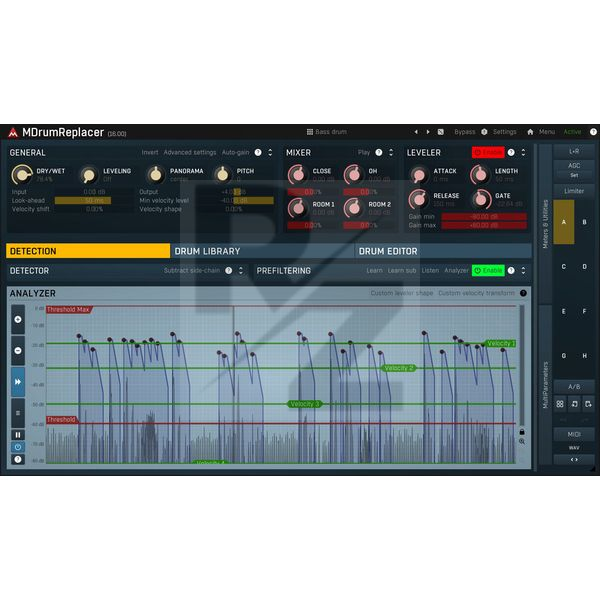Toggle the Leveler Enable button
Screen dimensions: 600x600
click(x=488, y=153)
